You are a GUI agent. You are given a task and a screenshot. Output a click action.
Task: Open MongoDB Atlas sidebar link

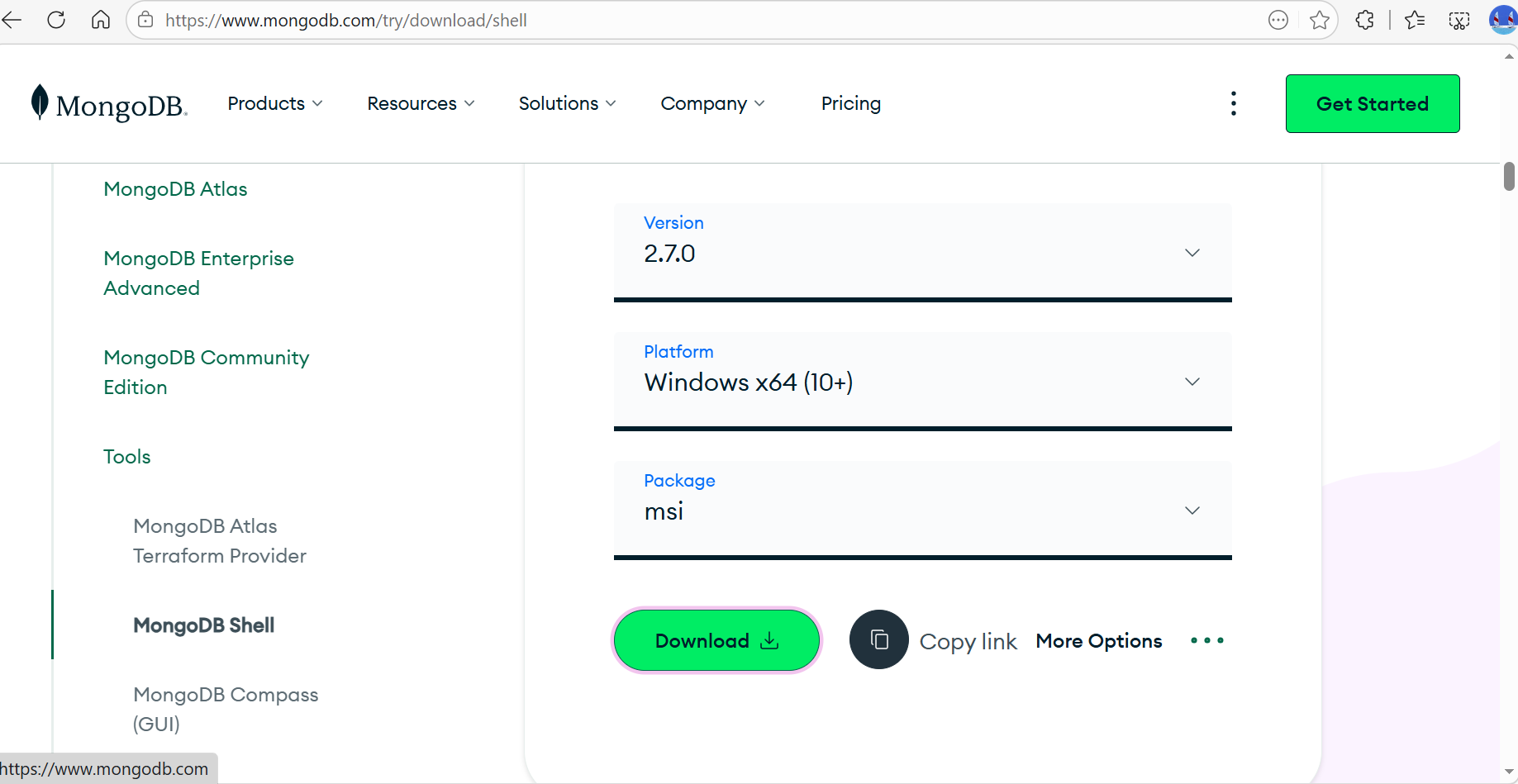[175, 189]
